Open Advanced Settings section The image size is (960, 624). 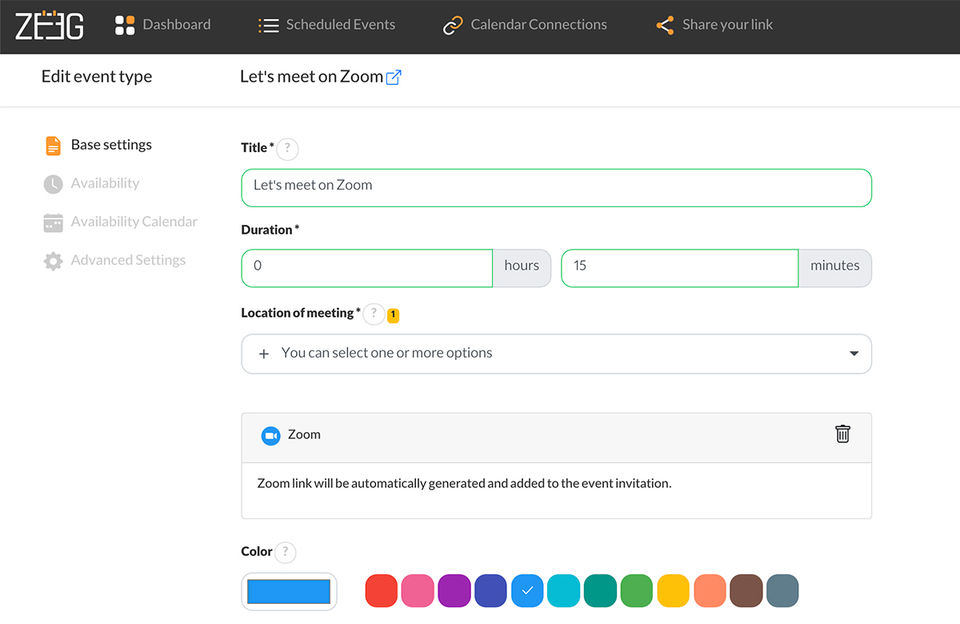pos(128,260)
